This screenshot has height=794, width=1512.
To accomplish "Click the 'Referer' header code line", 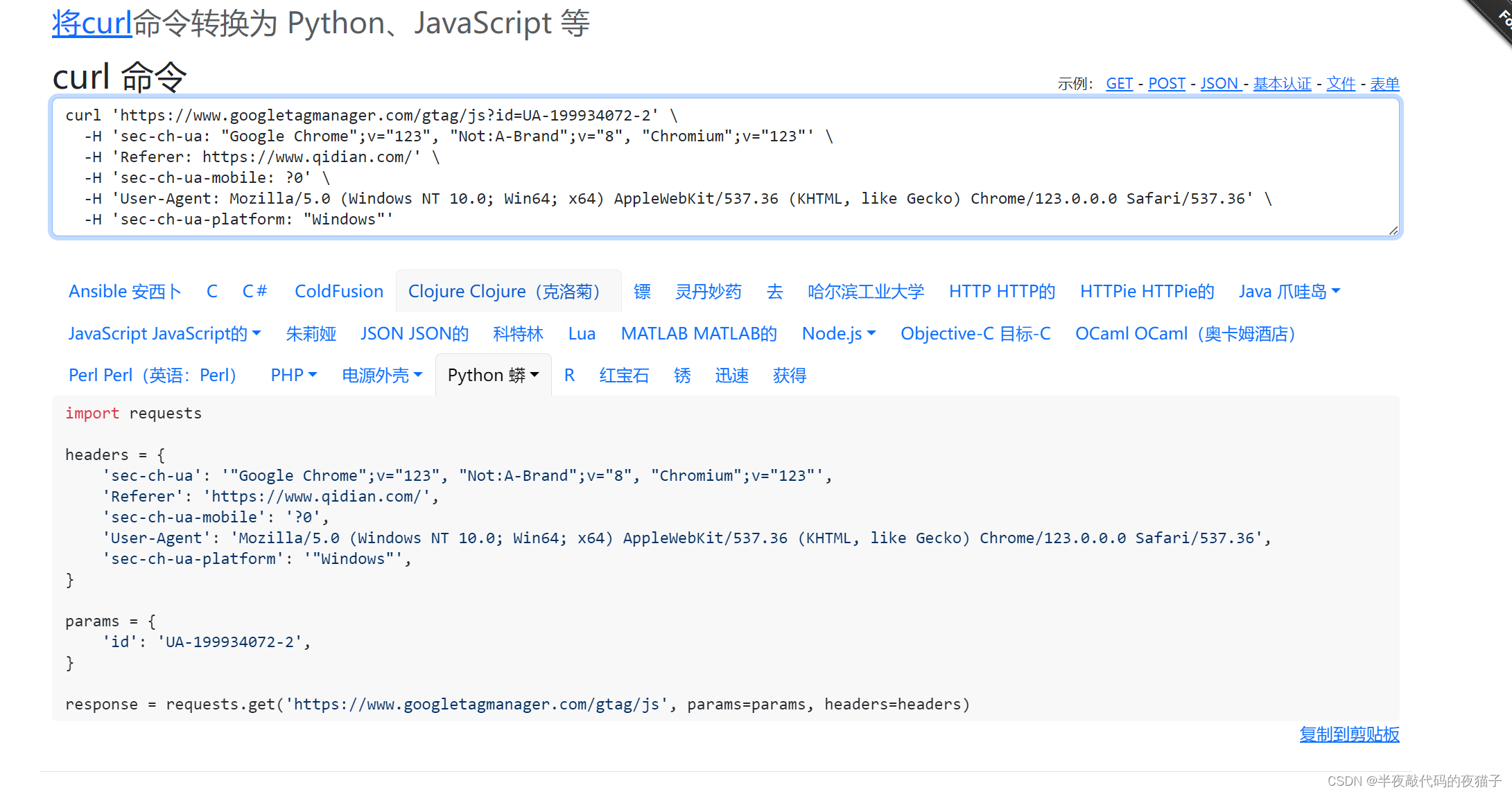I will click(270, 497).
